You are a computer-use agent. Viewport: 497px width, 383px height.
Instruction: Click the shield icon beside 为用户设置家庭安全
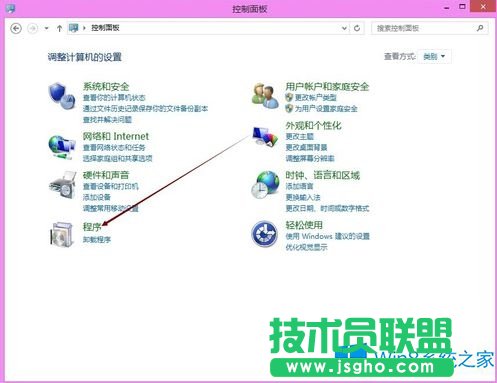(289, 108)
